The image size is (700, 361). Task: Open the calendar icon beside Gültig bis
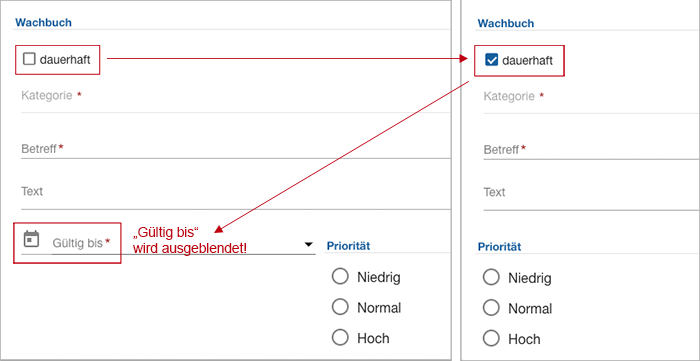click(x=31, y=239)
